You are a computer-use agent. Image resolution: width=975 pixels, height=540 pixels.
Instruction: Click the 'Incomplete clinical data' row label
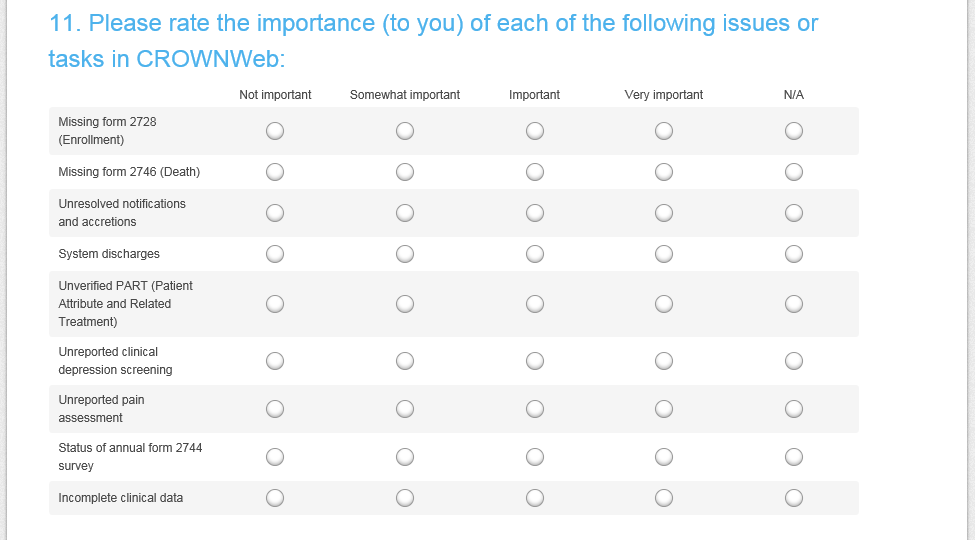click(121, 498)
